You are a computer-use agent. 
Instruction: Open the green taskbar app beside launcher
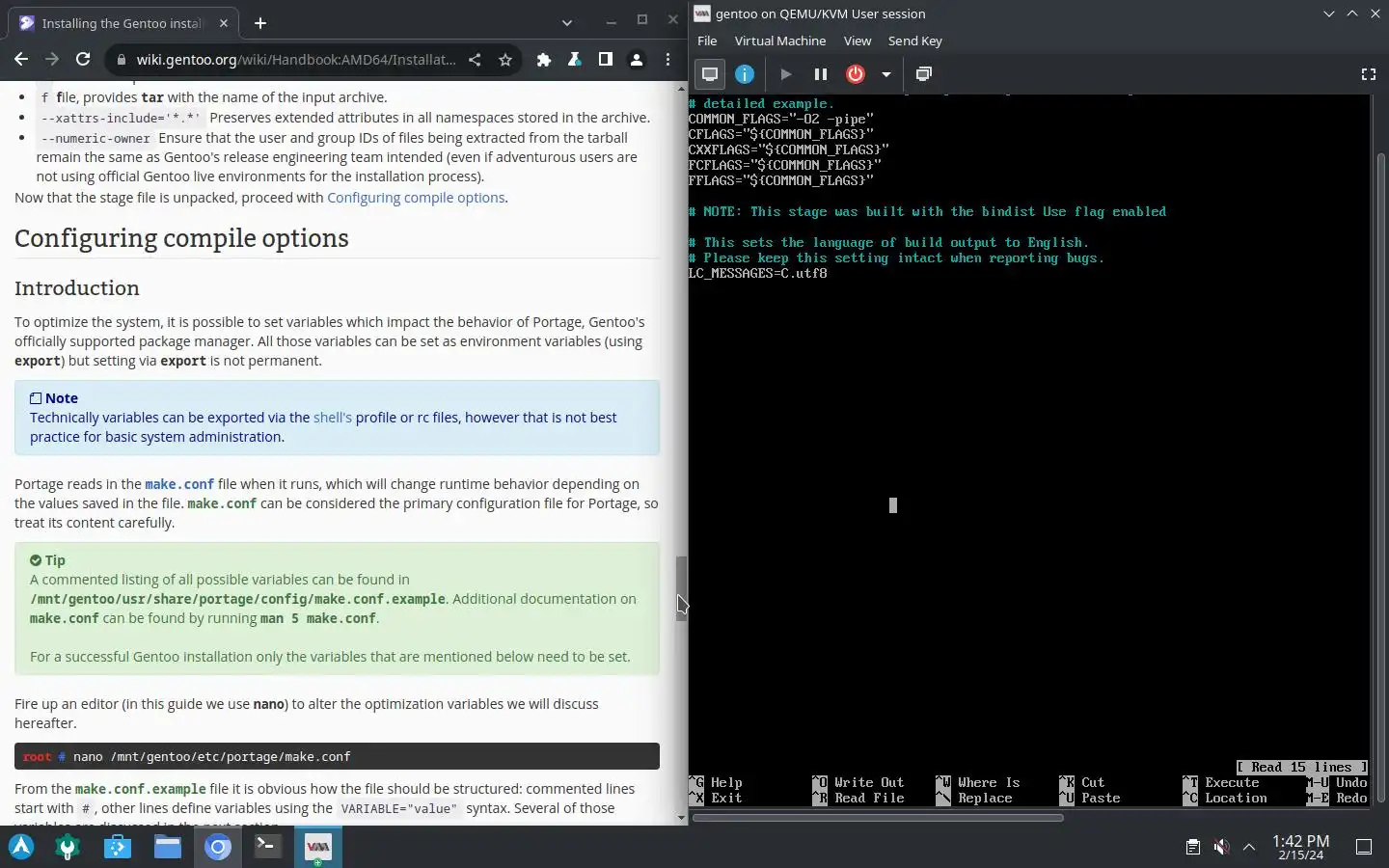click(x=68, y=847)
